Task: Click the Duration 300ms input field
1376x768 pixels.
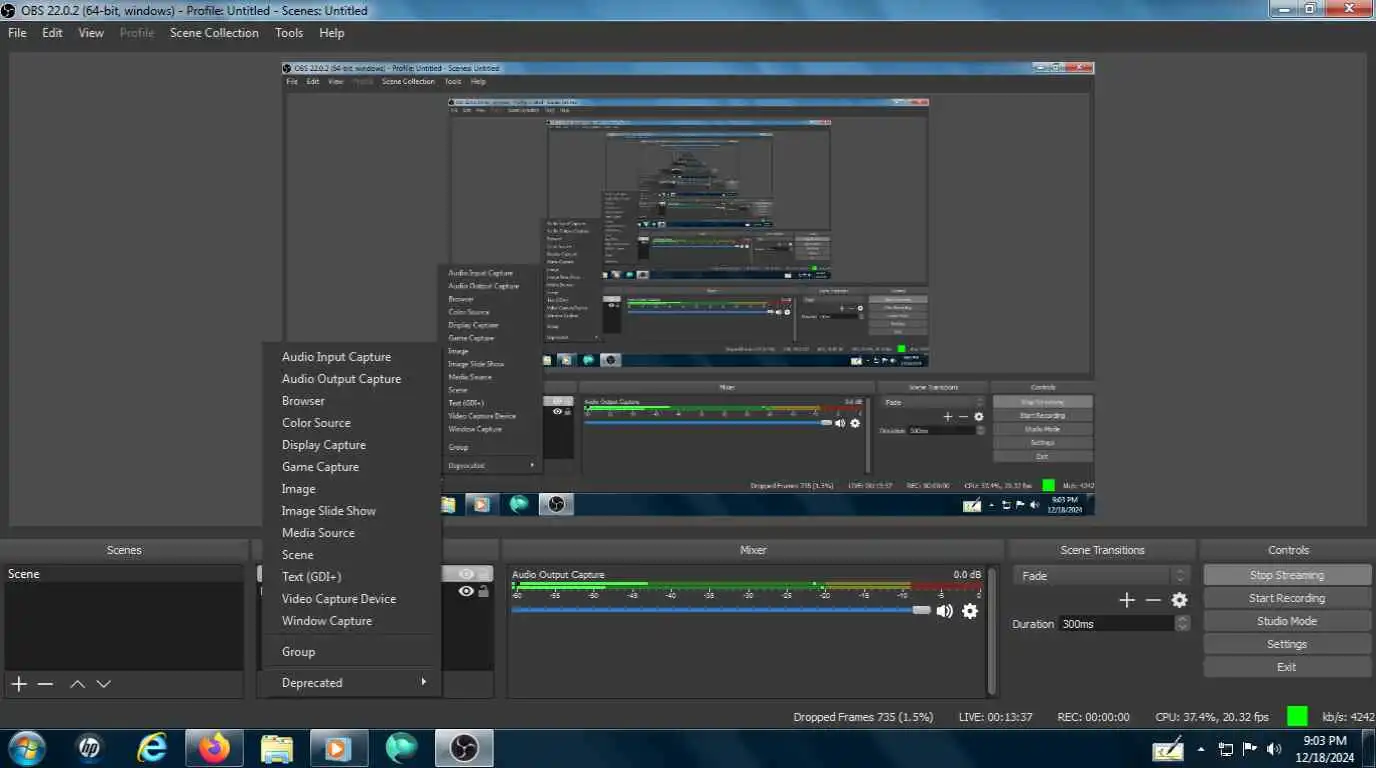Action: point(1117,623)
